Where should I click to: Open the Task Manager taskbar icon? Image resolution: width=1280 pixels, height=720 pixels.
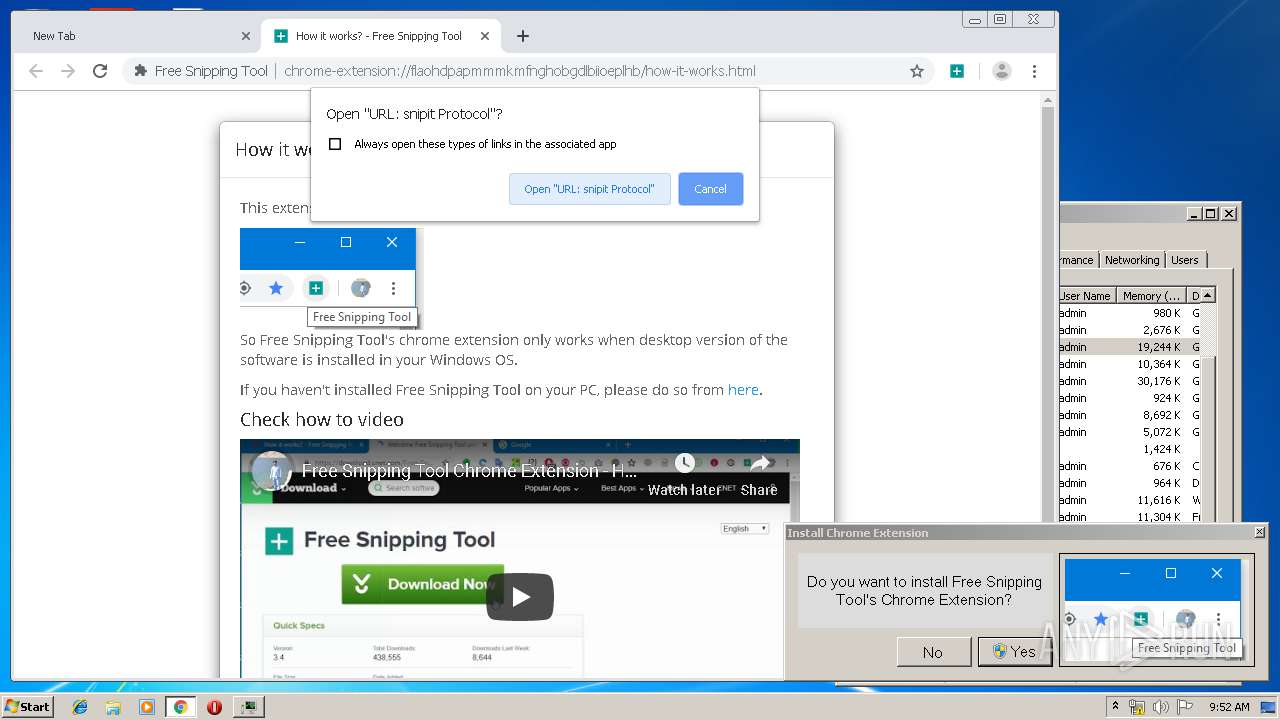click(x=248, y=707)
